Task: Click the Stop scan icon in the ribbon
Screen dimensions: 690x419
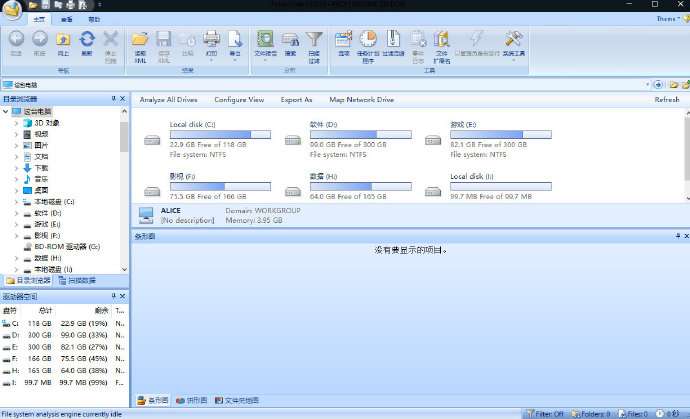Action: [111, 41]
